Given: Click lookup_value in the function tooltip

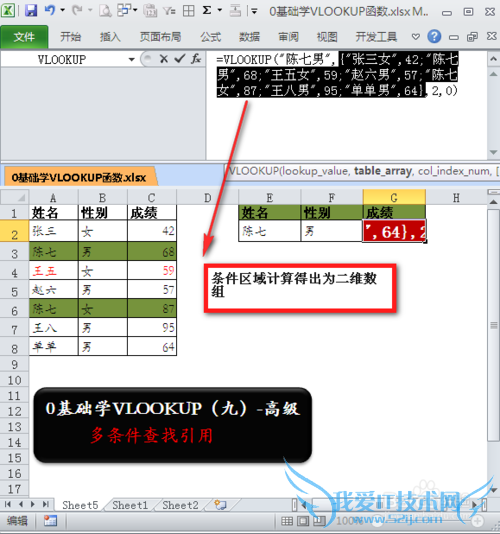Looking at the screenshot, I should (315, 171).
